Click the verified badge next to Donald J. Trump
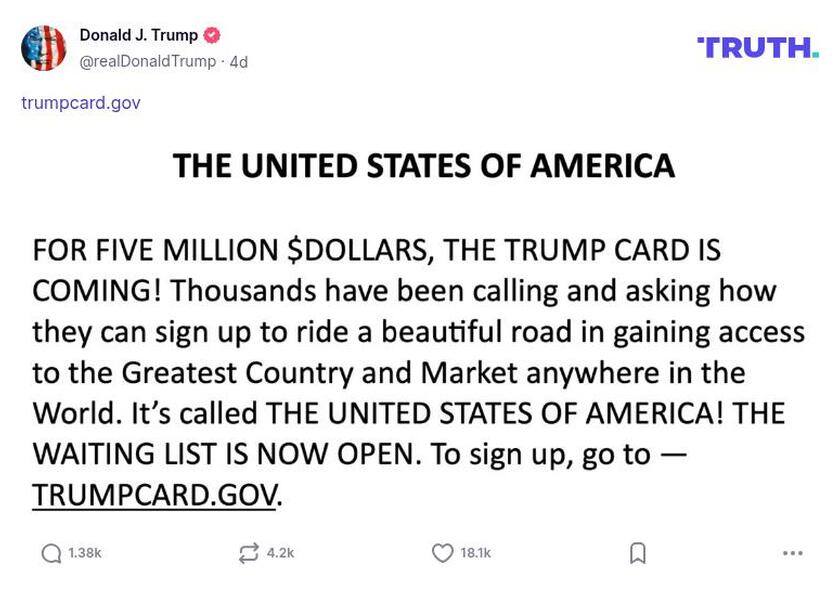Screen dimensions: 840x597 pos(210,32)
